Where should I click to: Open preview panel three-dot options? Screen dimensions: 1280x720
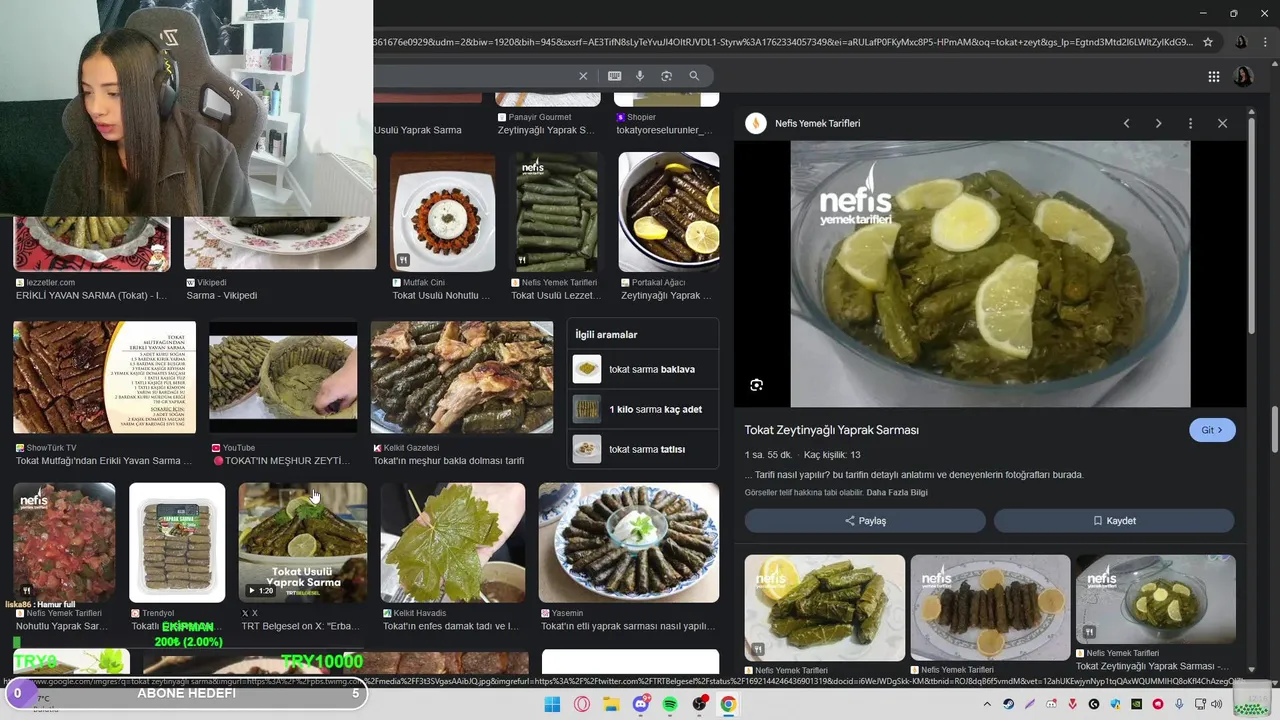(1190, 123)
